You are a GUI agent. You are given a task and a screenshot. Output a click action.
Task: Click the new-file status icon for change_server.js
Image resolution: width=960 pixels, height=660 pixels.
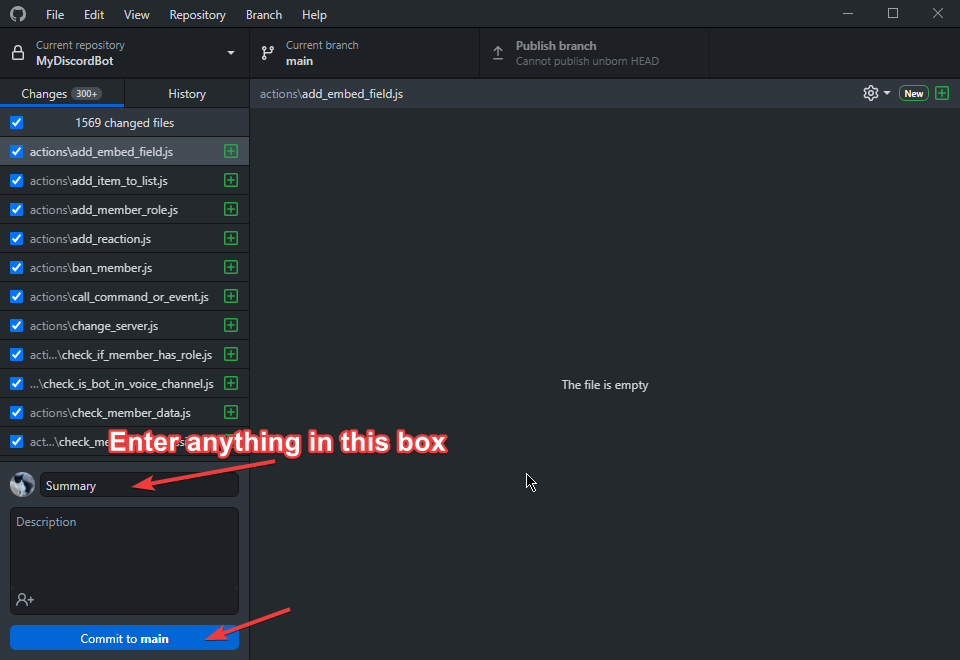[x=231, y=326]
